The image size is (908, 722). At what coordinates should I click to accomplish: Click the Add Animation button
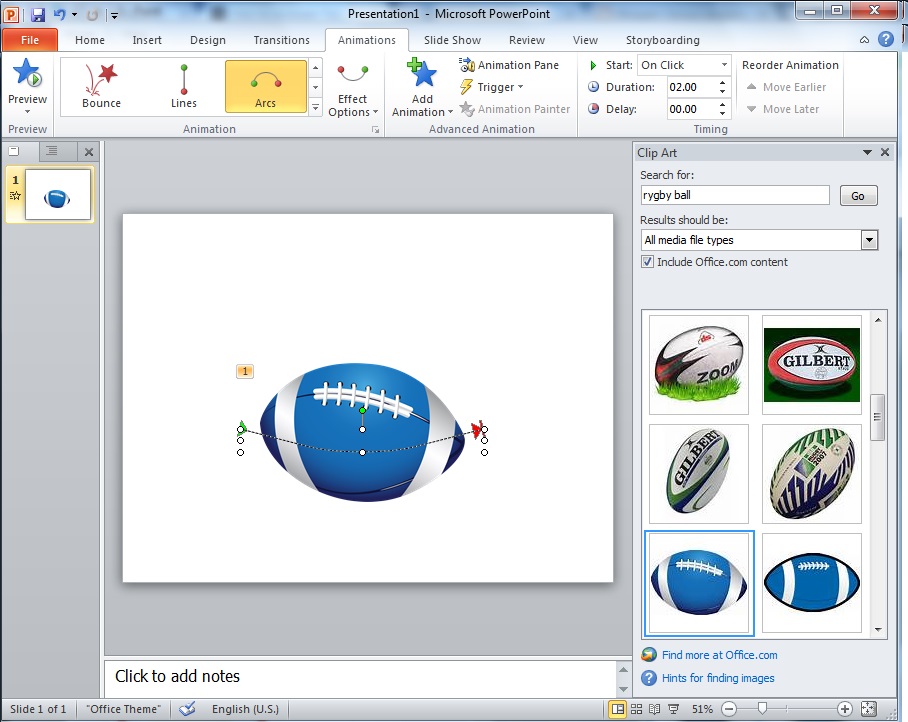[420, 85]
